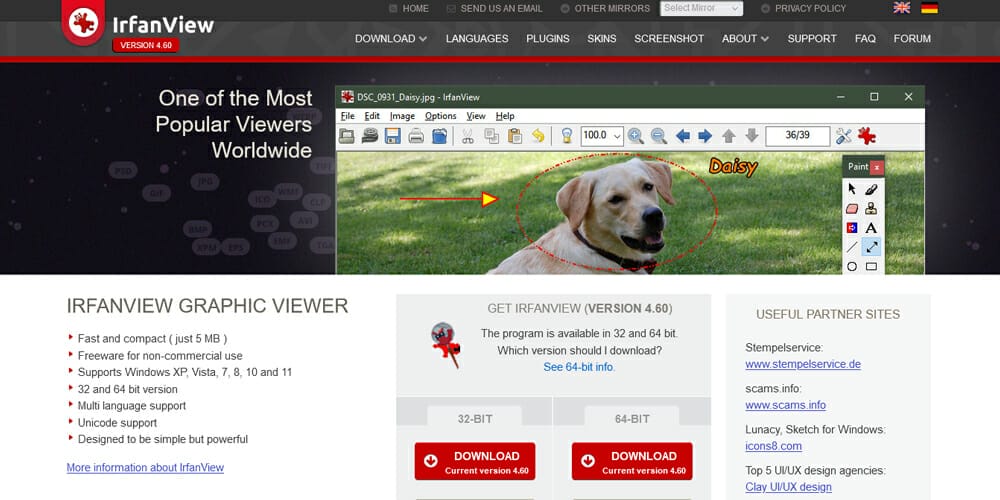Select the clone stamp tool in Paint panel
Image resolution: width=1000 pixels, height=500 pixels.
point(871,209)
